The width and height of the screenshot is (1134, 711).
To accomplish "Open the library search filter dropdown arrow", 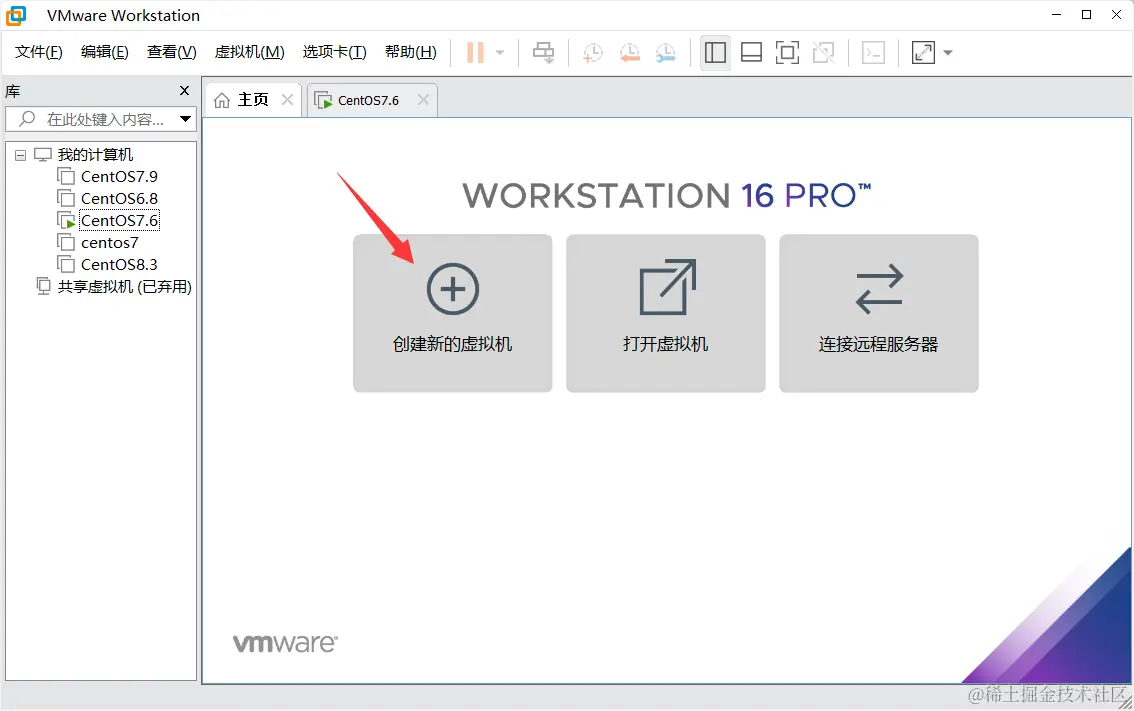I will click(186, 119).
